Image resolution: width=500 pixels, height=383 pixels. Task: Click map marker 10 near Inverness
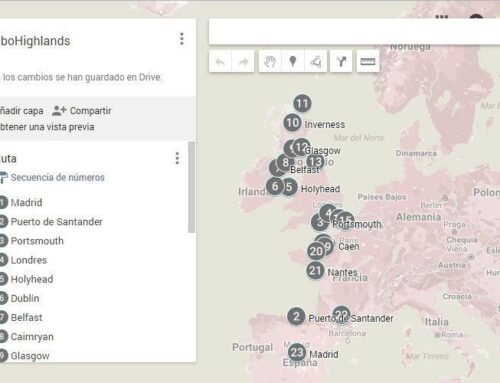coord(293,123)
